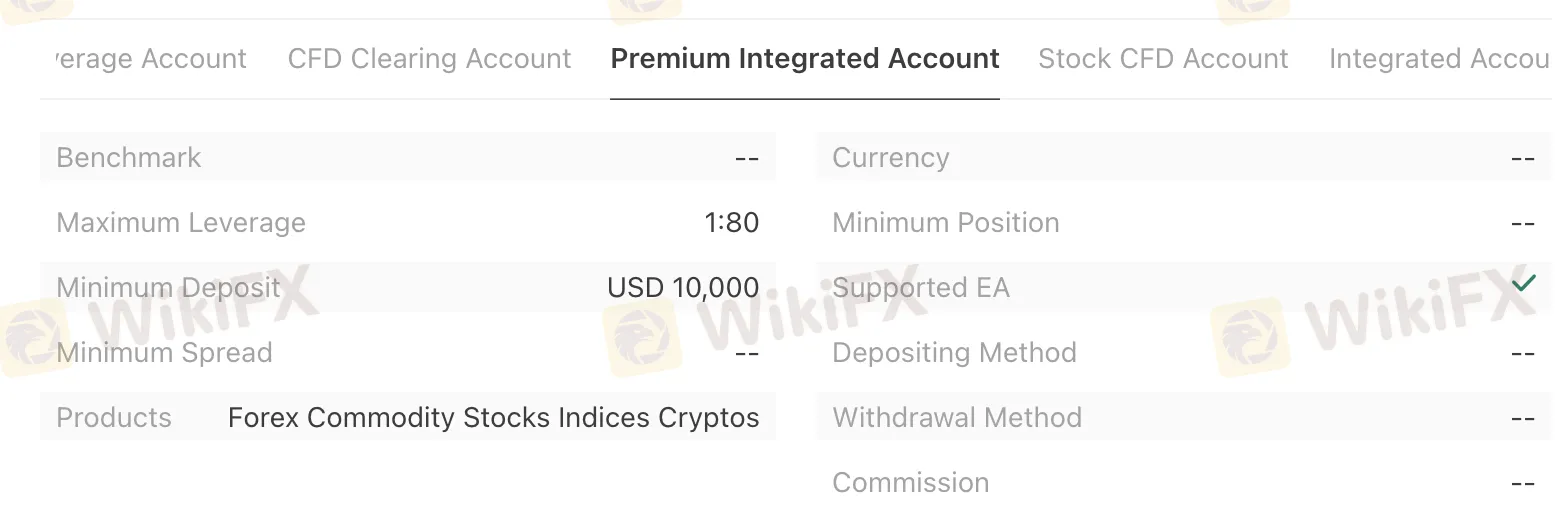
Task: Click the green Supported EA checkmark
Action: (x=1523, y=285)
